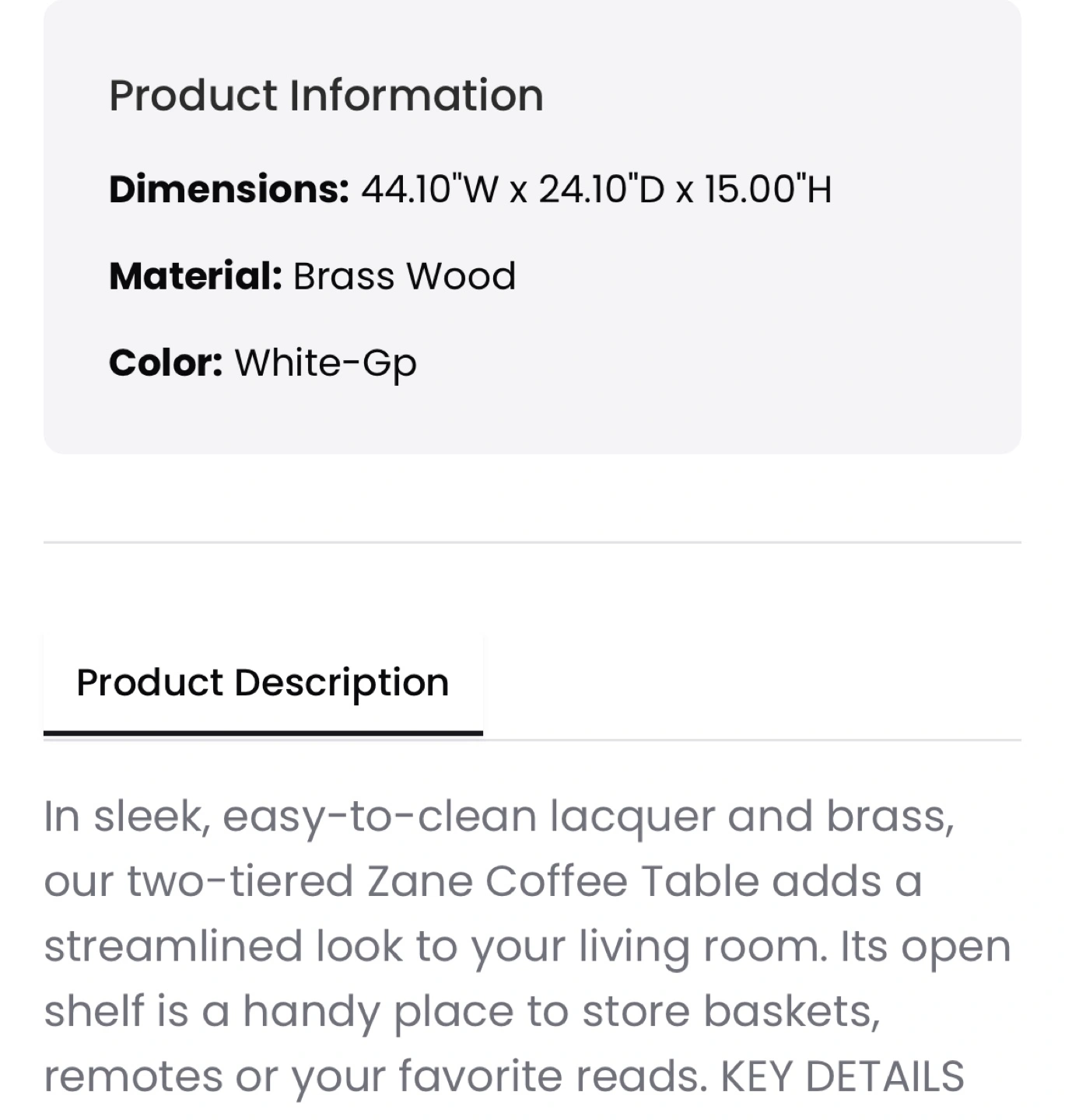
Task: Click the Brass Wood material value
Action: point(405,276)
